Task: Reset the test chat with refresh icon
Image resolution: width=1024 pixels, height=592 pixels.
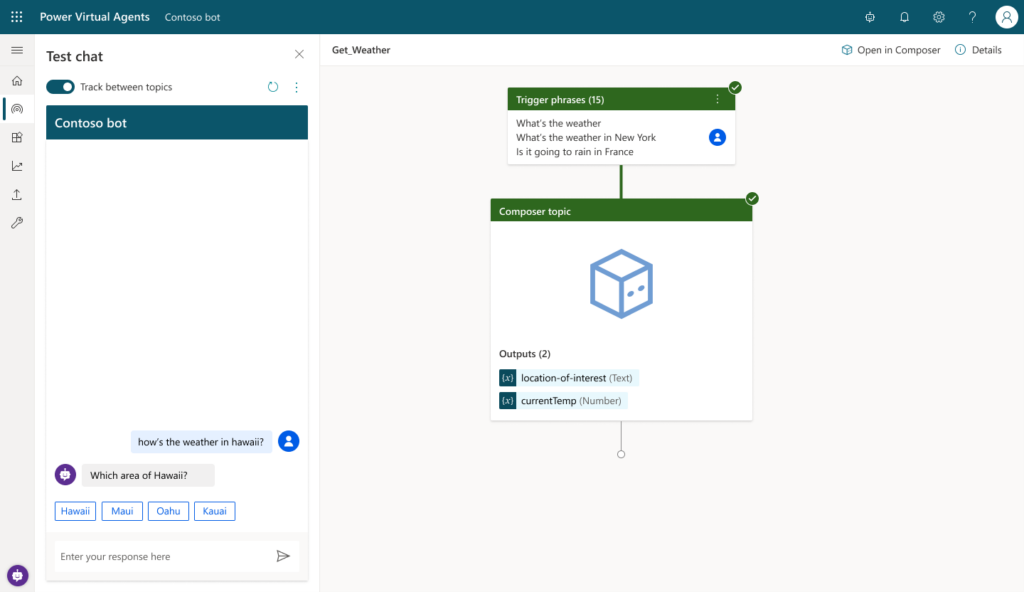Action: [272, 87]
